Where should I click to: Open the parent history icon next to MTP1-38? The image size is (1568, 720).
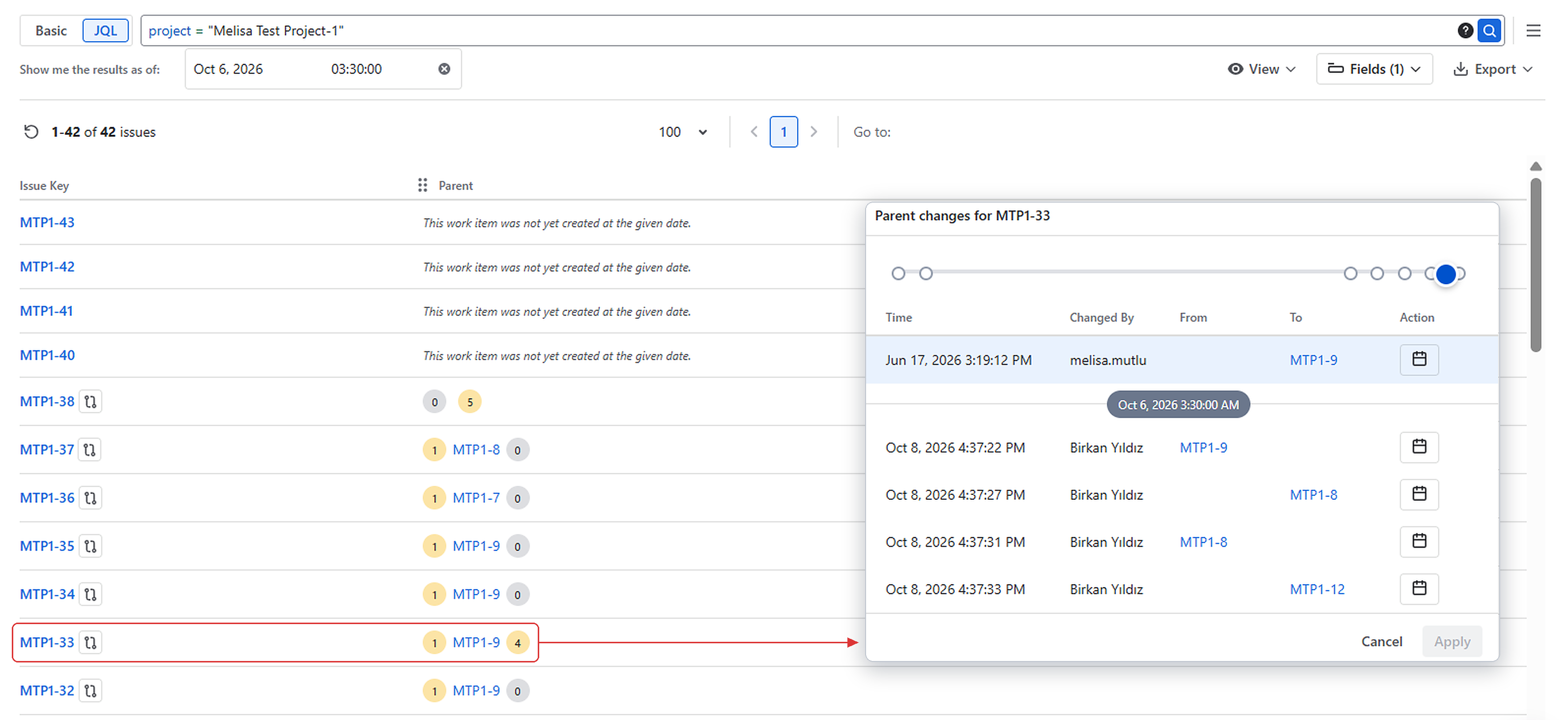point(90,401)
